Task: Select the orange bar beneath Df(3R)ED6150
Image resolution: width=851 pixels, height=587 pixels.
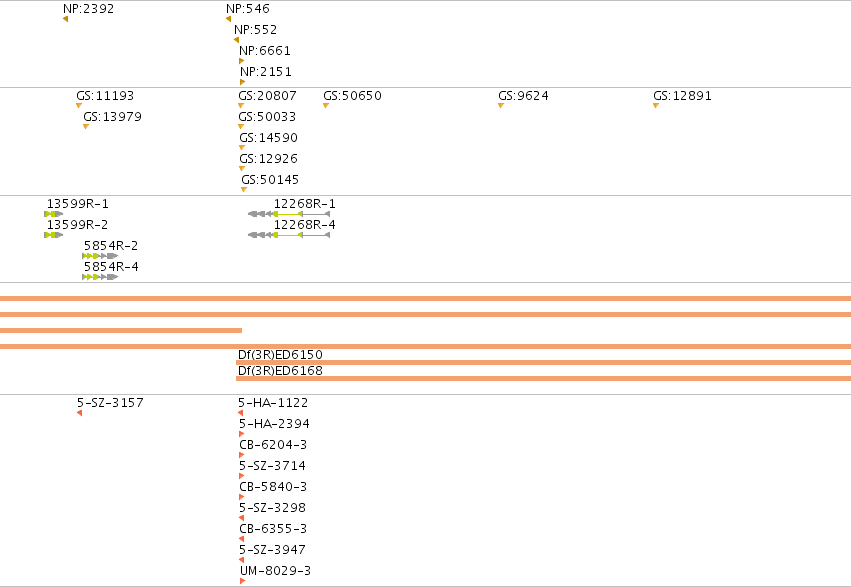Action: pos(543,362)
